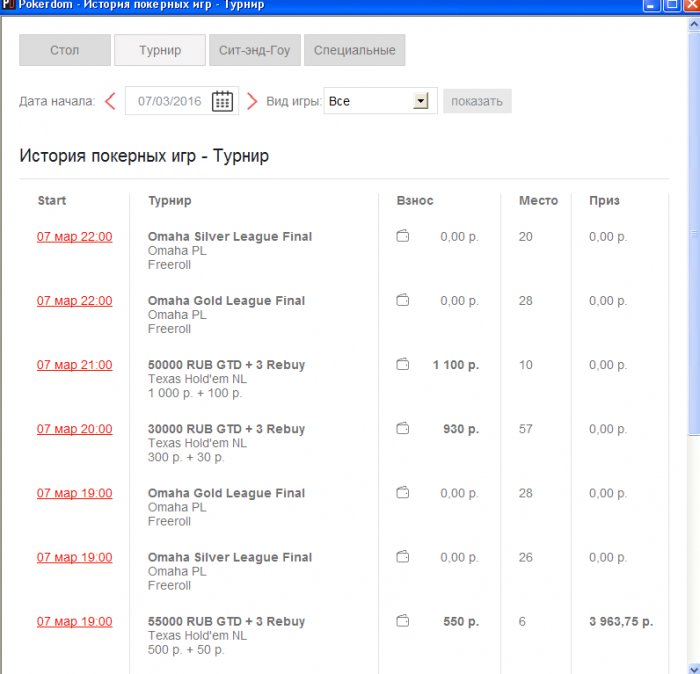
Task: Open 07 мар 22:00 link for Omaha Silver League
Action: pos(75,237)
